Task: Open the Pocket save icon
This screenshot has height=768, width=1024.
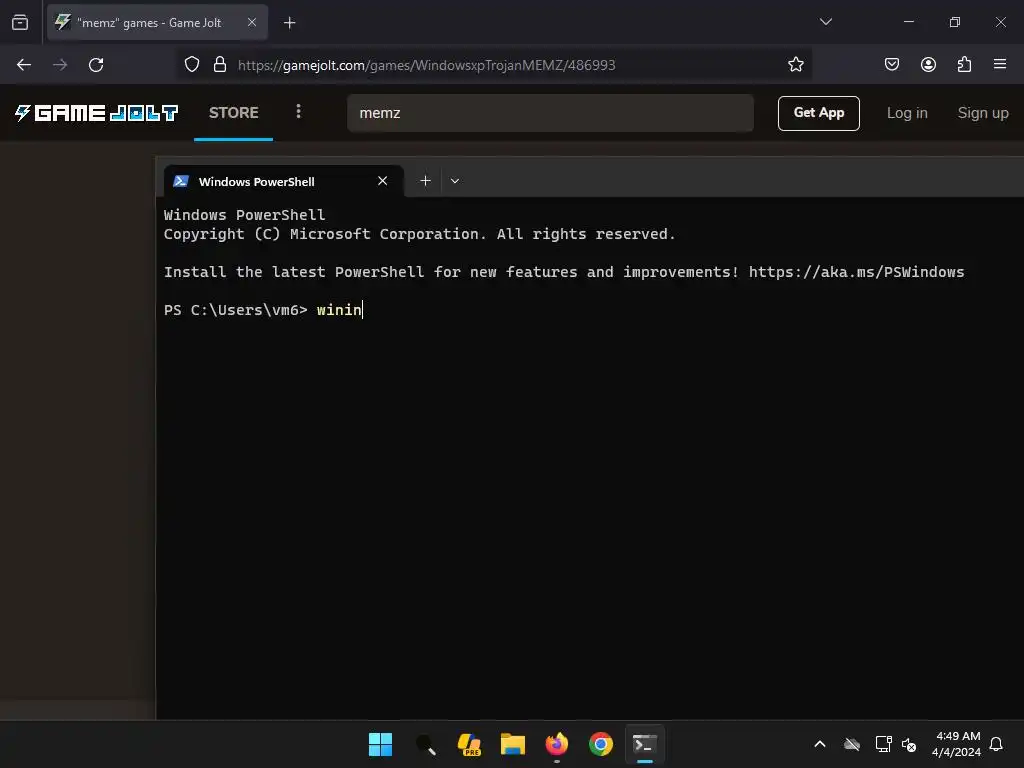Action: (891, 64)
